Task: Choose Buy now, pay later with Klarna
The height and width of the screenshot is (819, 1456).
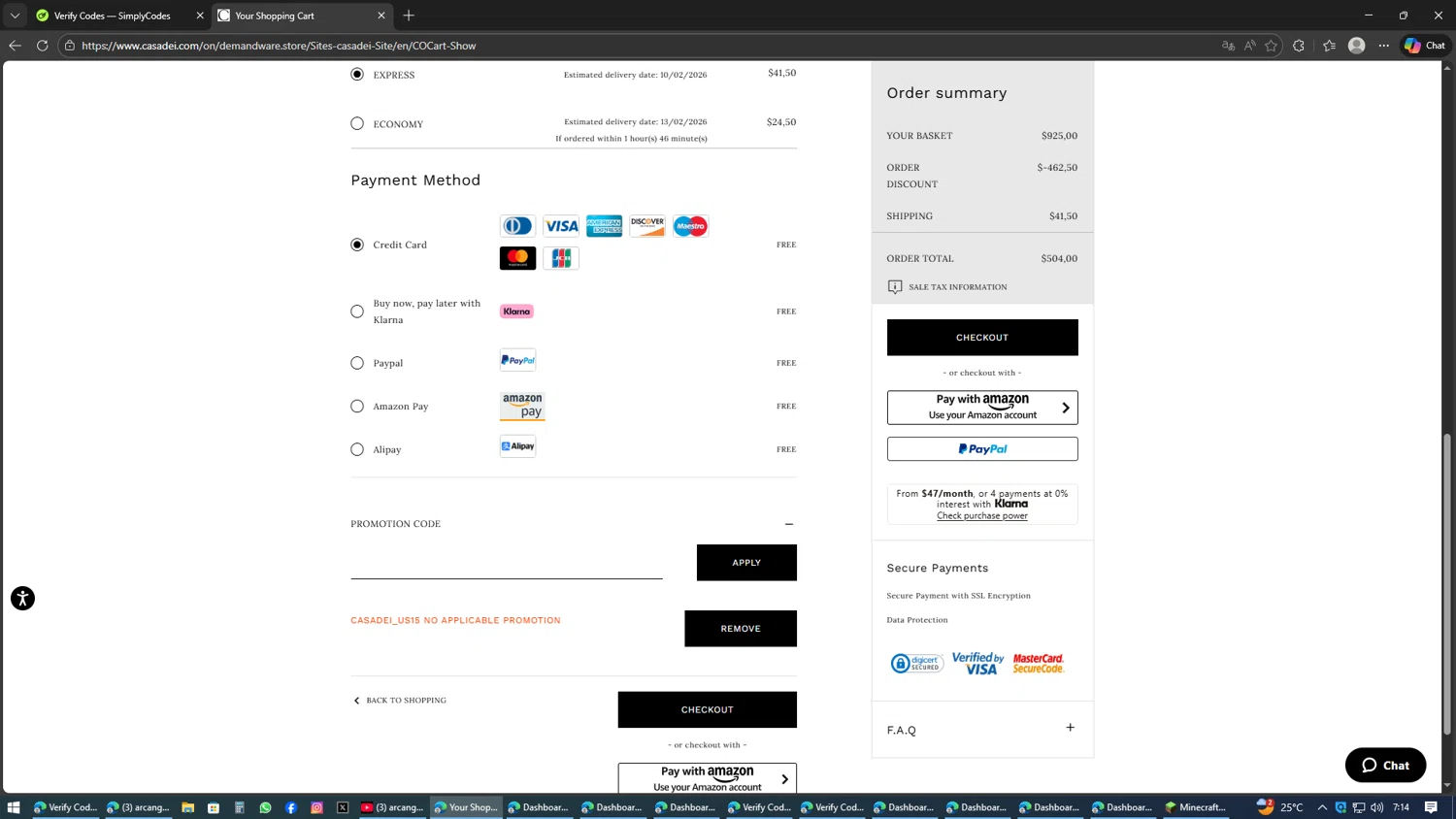Action: pyautogui.click(x=357, y=311)
